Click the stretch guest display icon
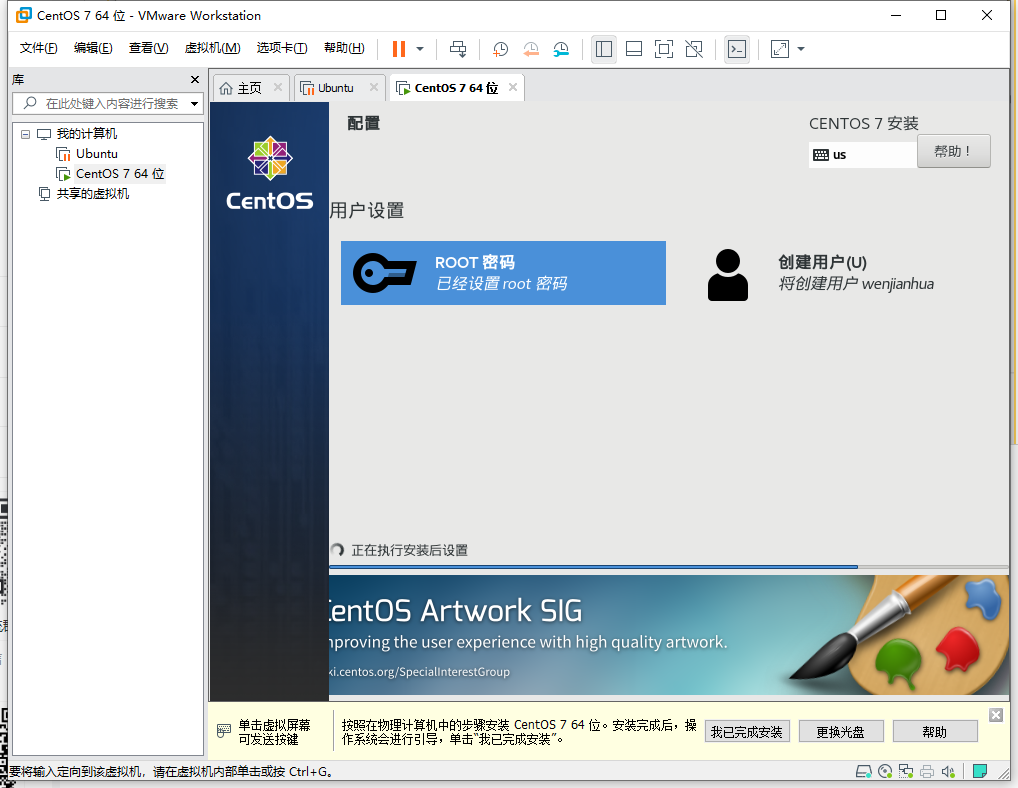 [x=780, y=49]
